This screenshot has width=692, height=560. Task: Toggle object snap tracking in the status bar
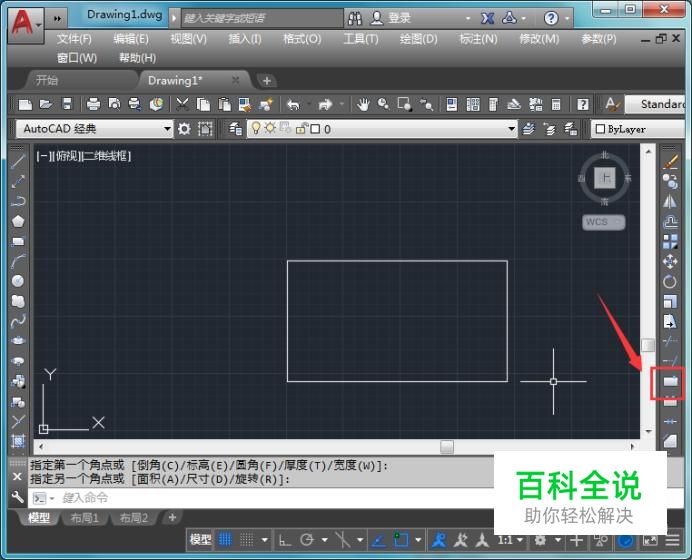click(379, 540)
